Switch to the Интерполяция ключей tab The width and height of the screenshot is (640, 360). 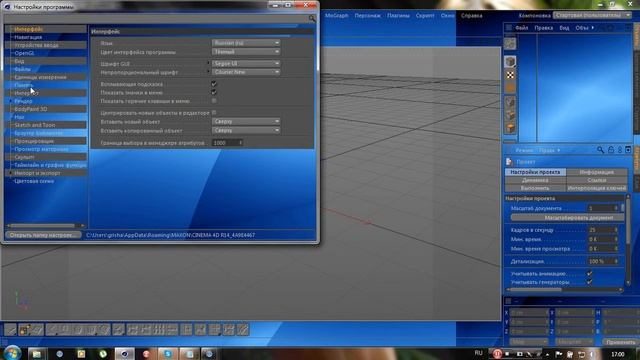(x=596, y=188)
